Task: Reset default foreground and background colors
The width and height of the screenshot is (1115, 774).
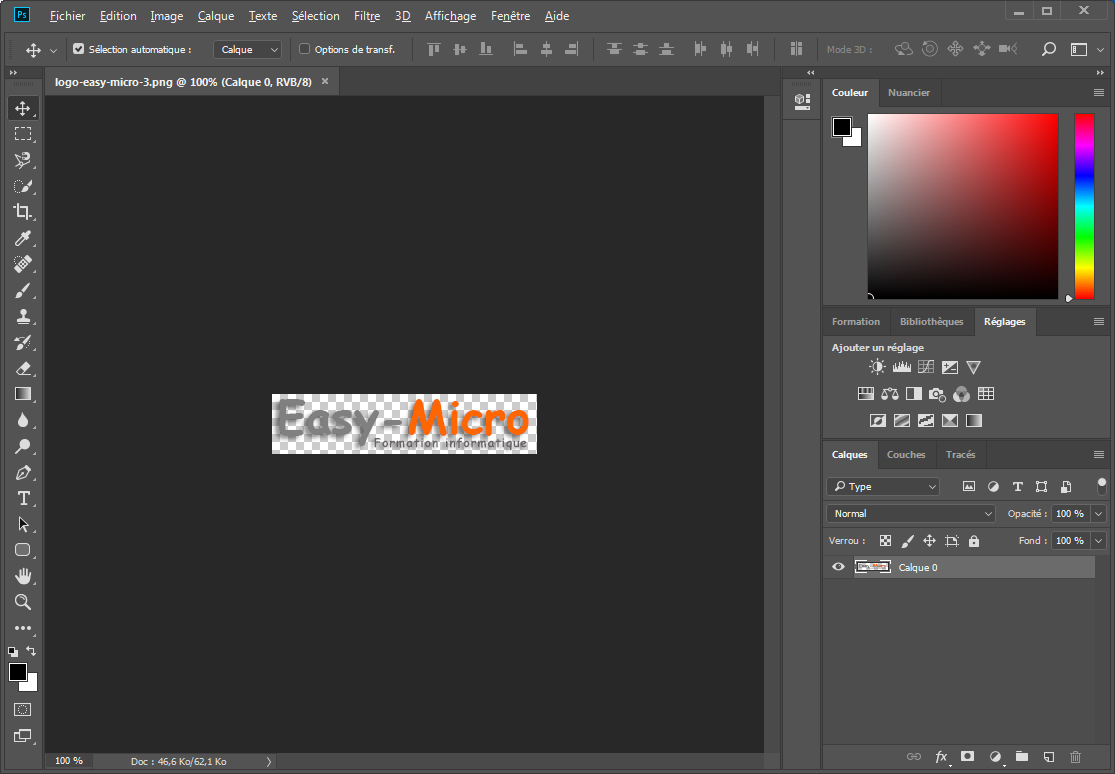Action: (13, 651)
